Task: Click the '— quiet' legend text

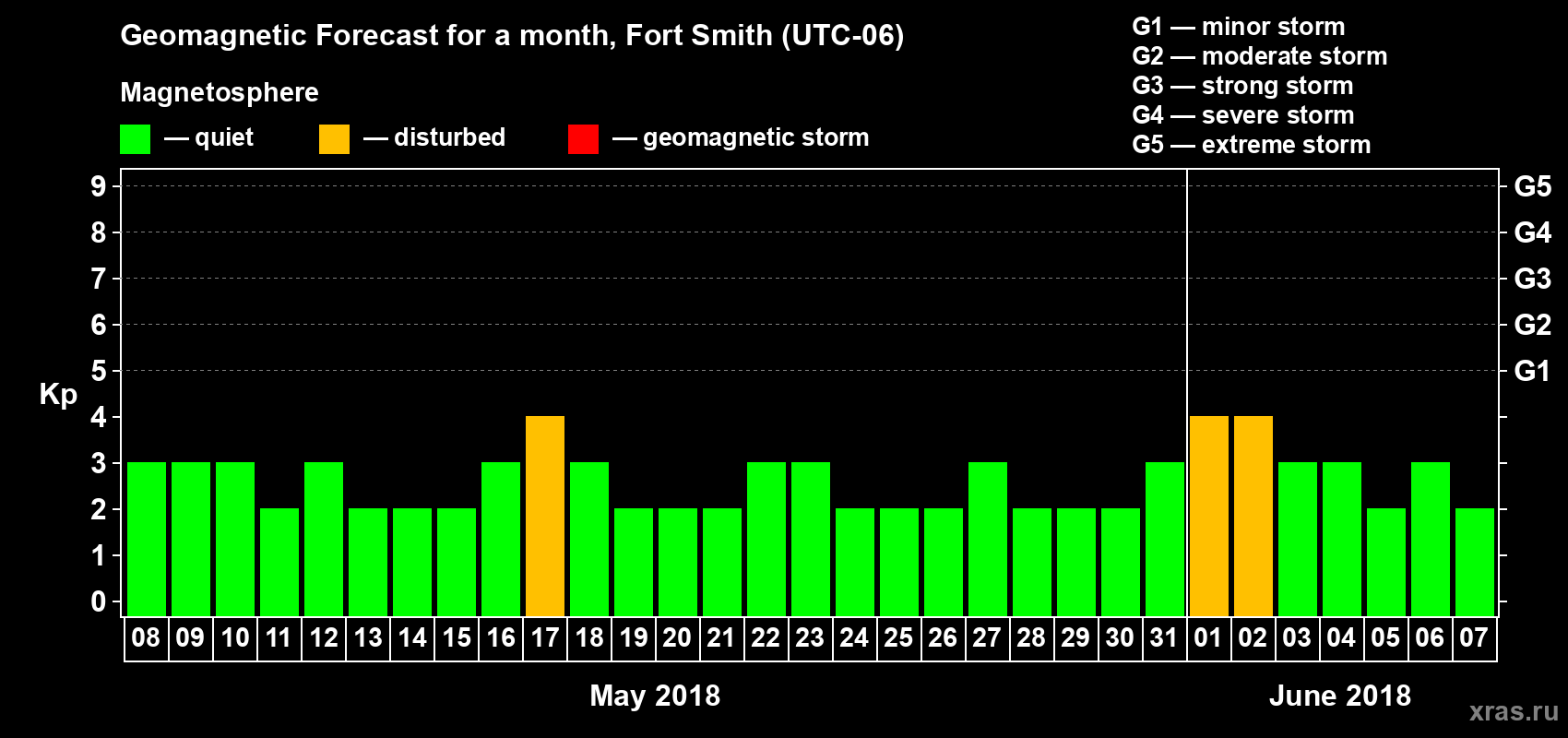Action: 208,138
